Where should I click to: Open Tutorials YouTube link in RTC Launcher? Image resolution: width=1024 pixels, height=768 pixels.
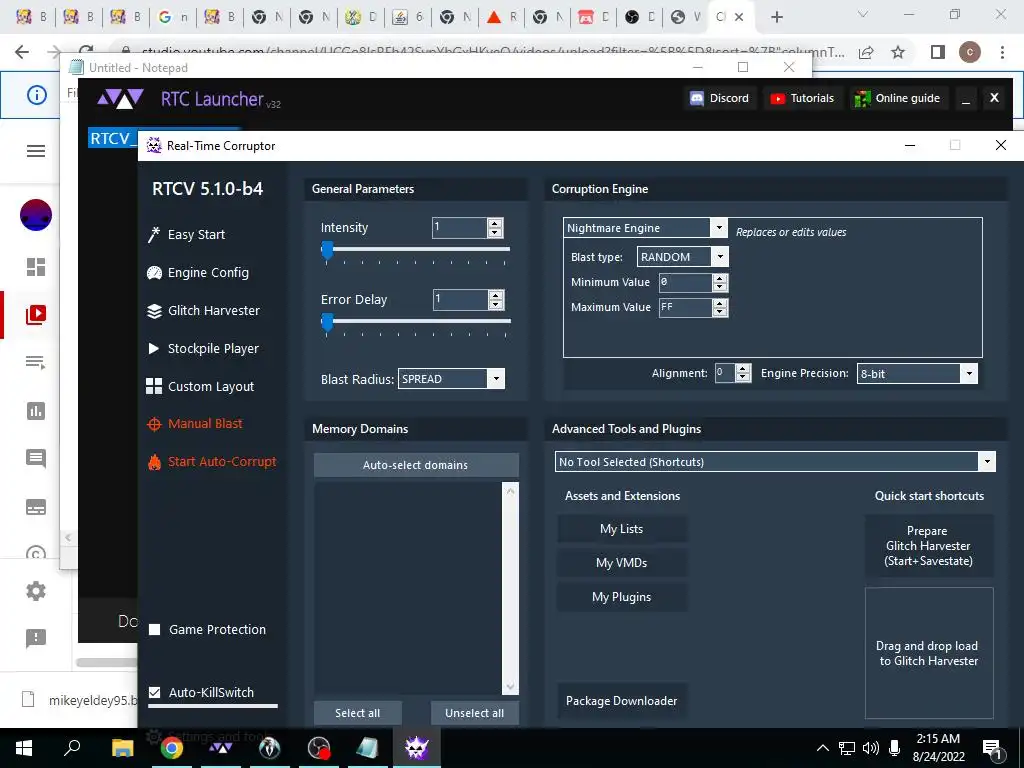coord(803,98)
